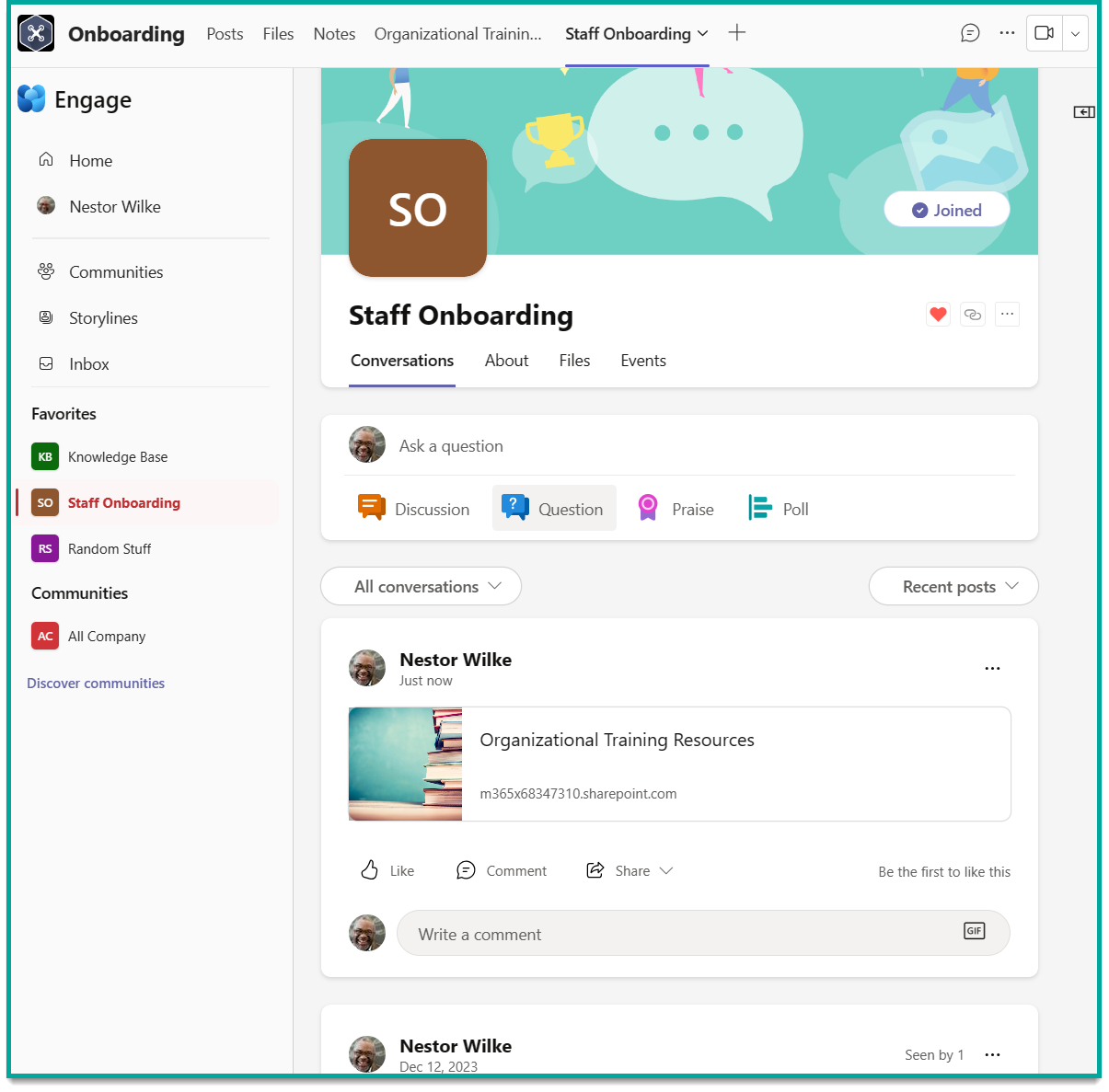Switch to the About tab
The height and width of the screenshot is (1092, 1109).
coord(506,360)
